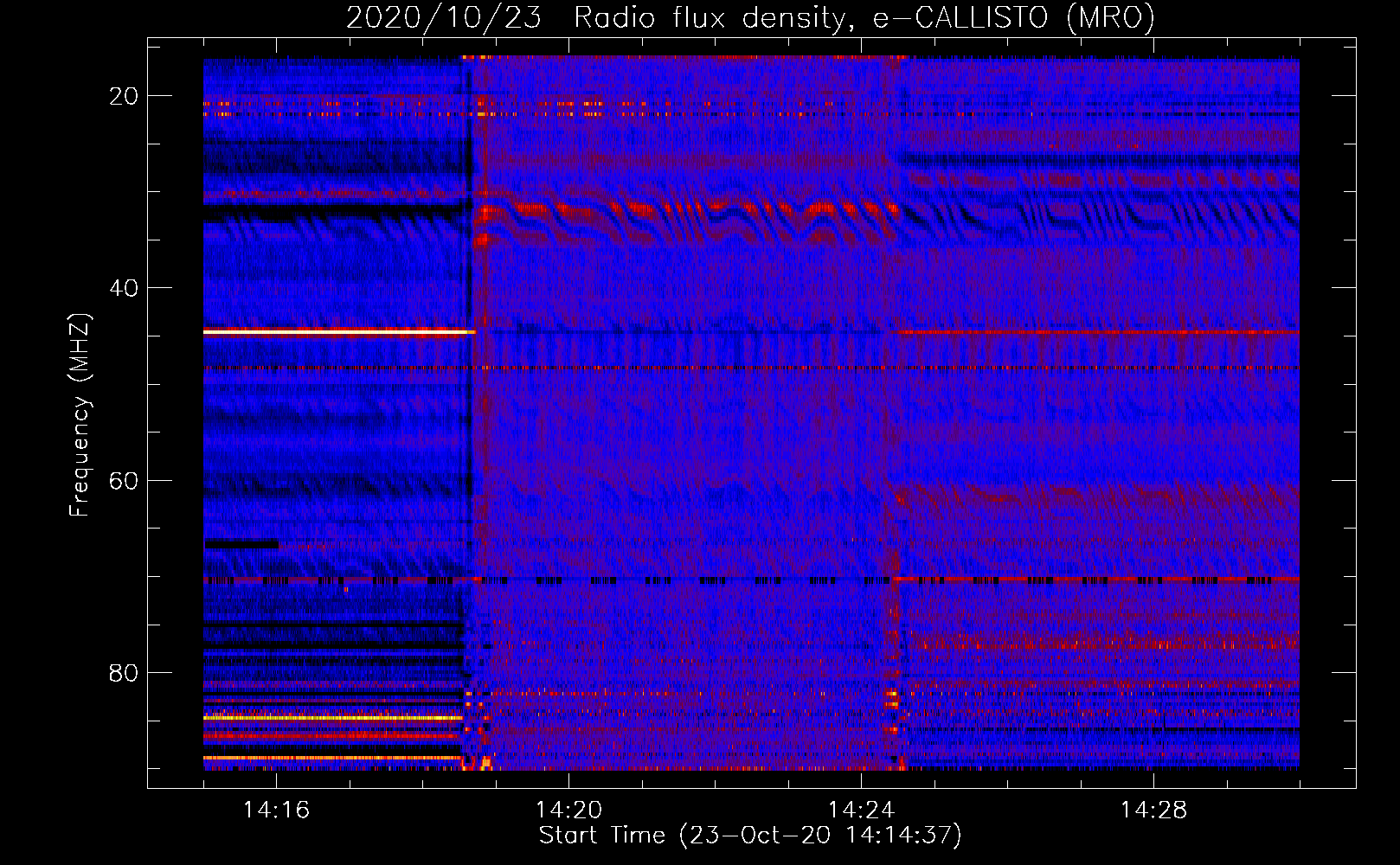Click the time tick label "14:28"

[1154, 810]
